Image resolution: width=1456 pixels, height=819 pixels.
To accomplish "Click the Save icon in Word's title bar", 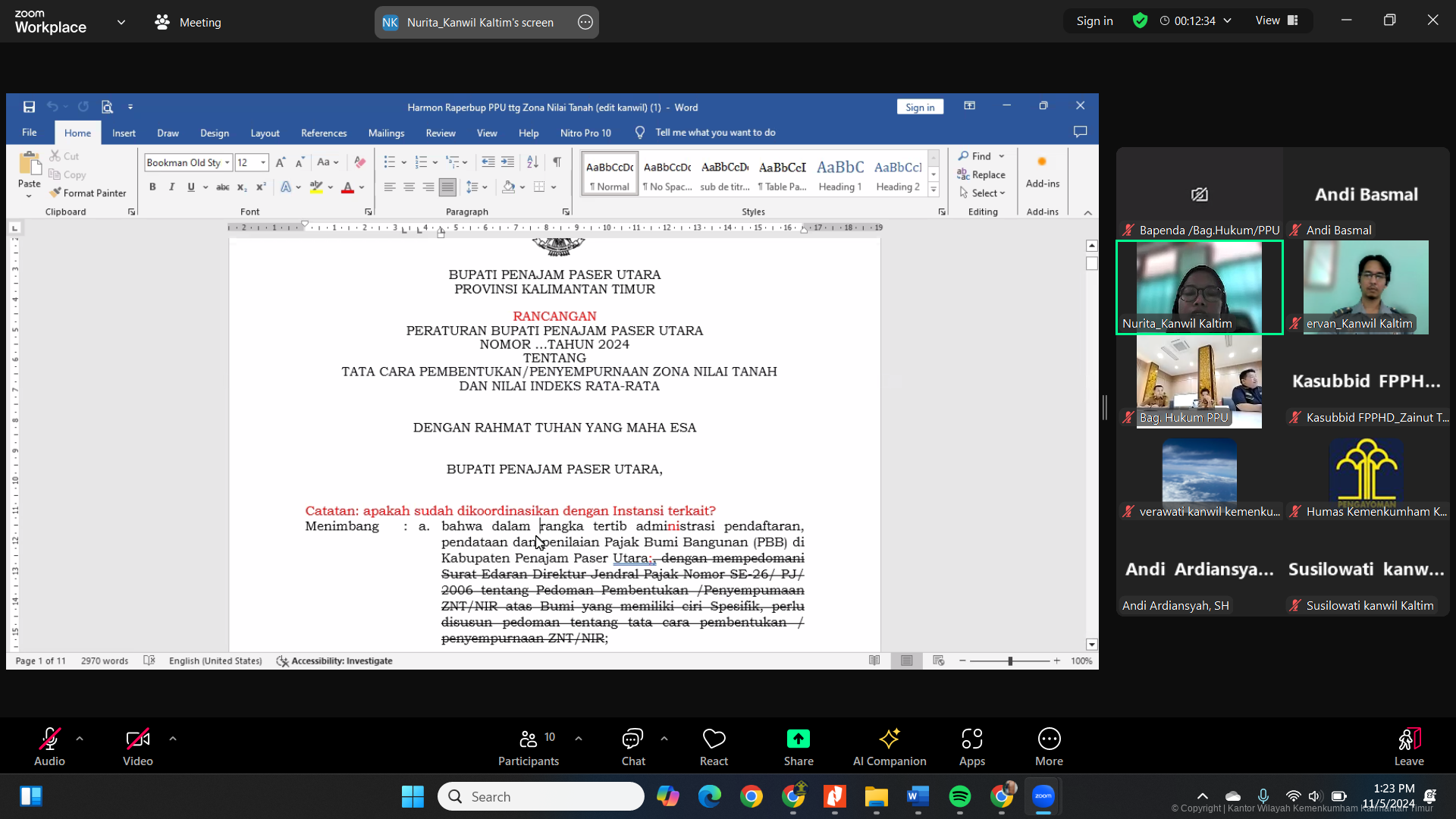I will coord(29,107).
